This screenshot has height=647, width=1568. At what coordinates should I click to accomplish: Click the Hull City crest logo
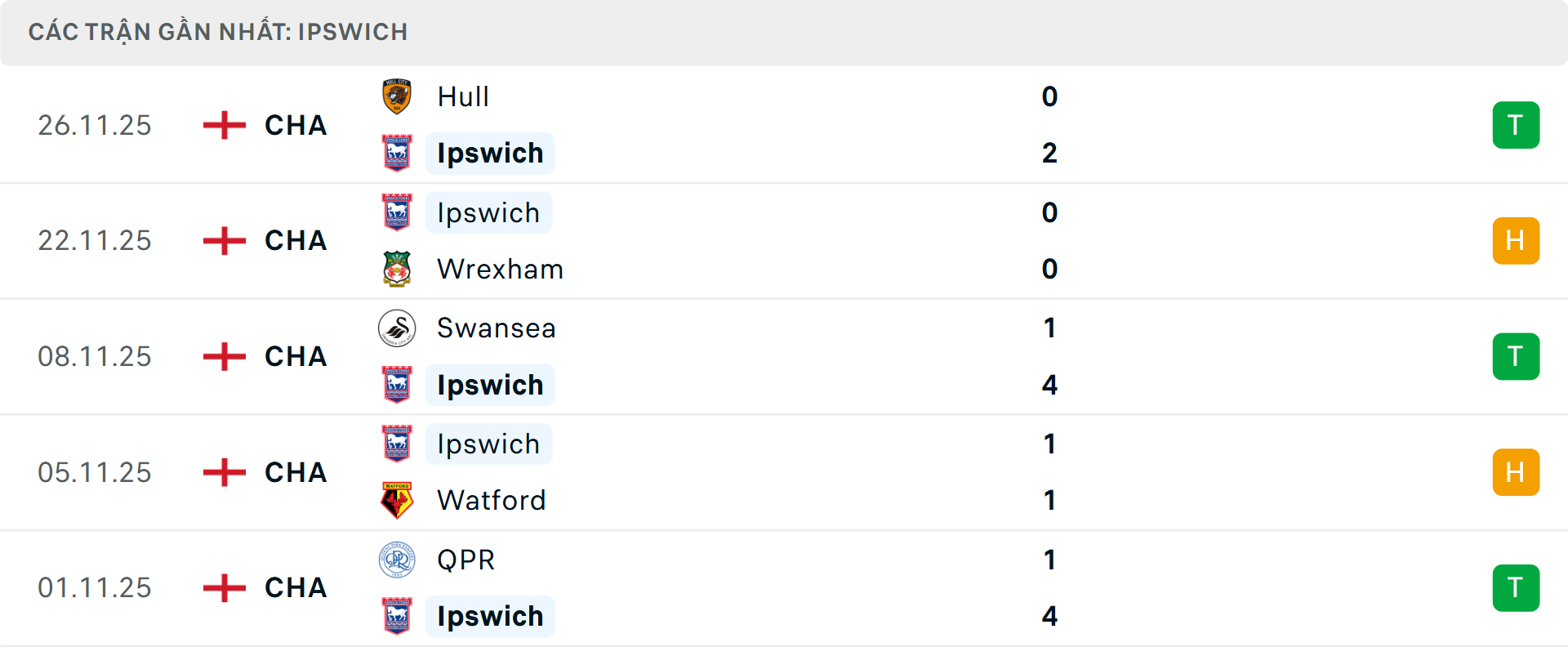point(397,96)
